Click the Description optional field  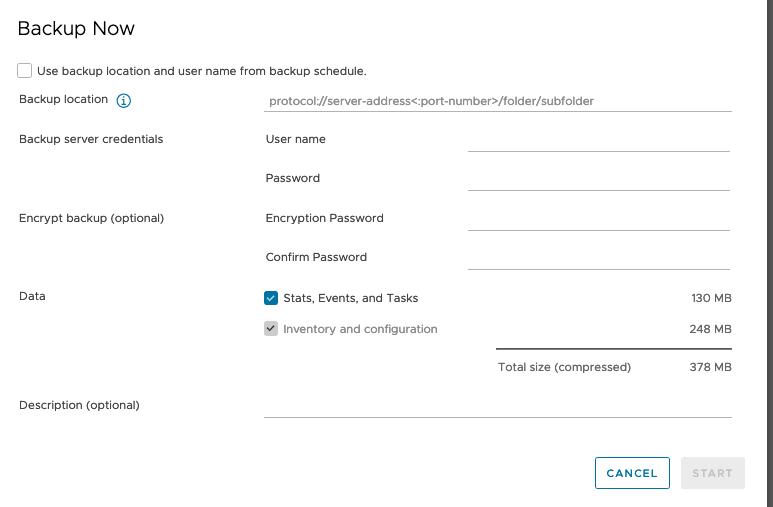[x=498, y=405]
